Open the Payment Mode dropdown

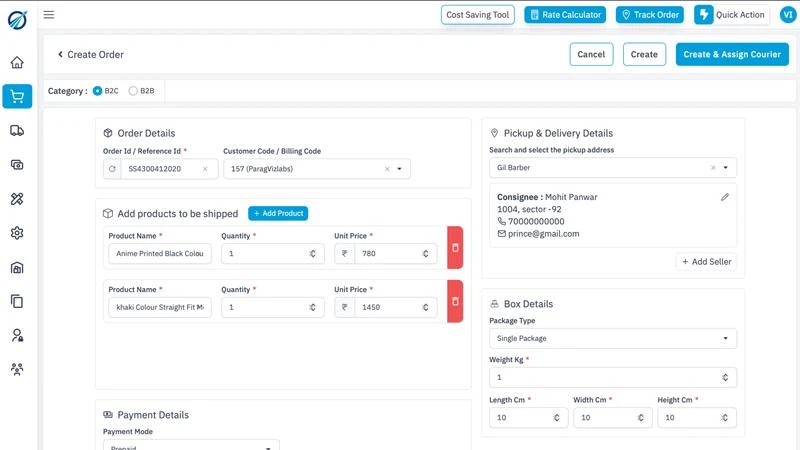pos(191,445)
